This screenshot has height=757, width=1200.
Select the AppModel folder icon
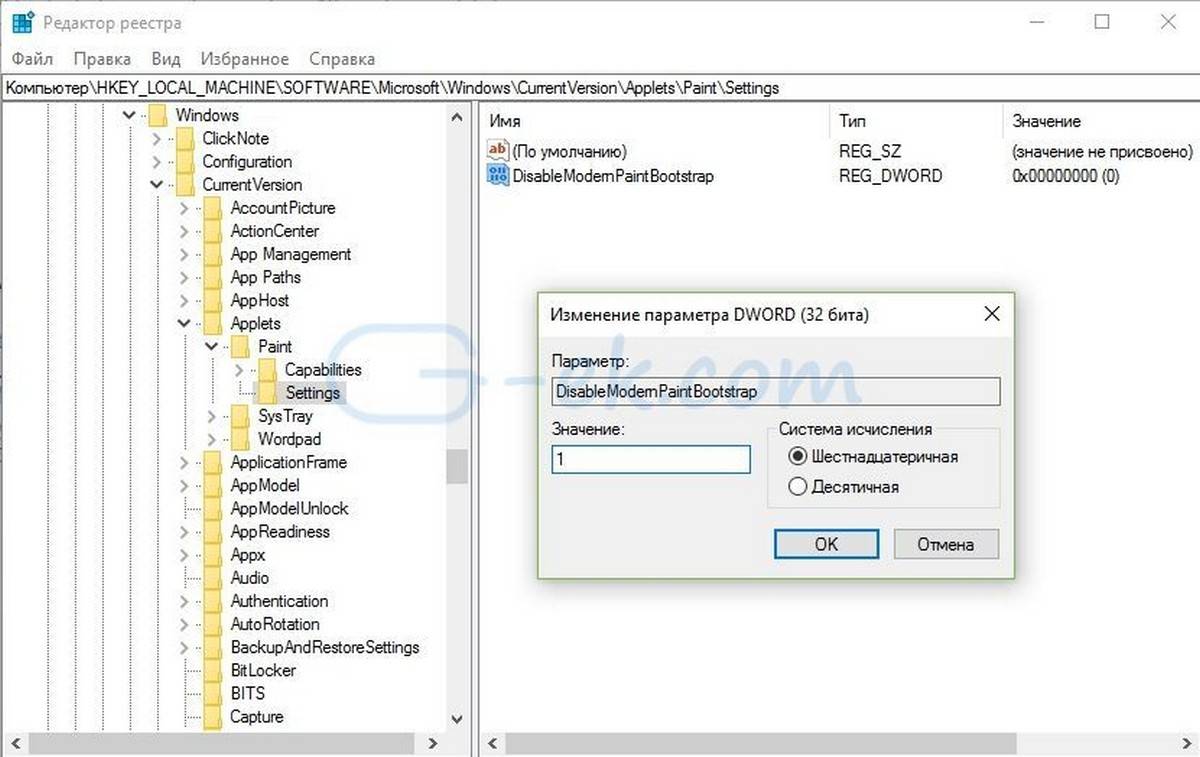[213, 485]
